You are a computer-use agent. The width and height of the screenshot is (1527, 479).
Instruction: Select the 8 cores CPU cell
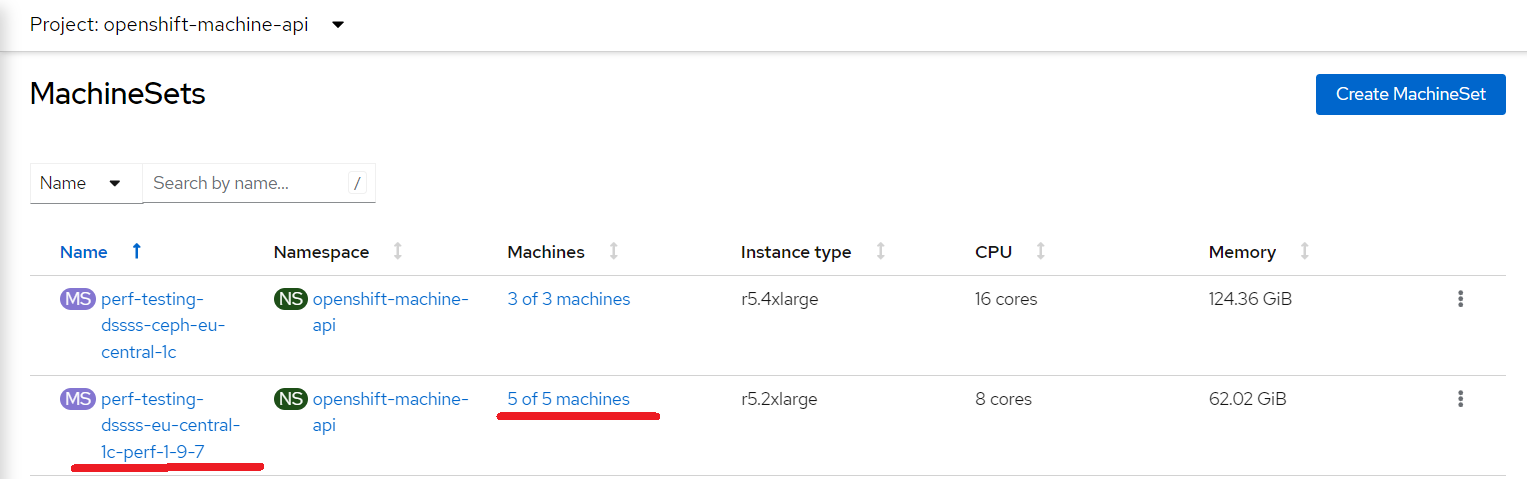[x=1003, y=399]
